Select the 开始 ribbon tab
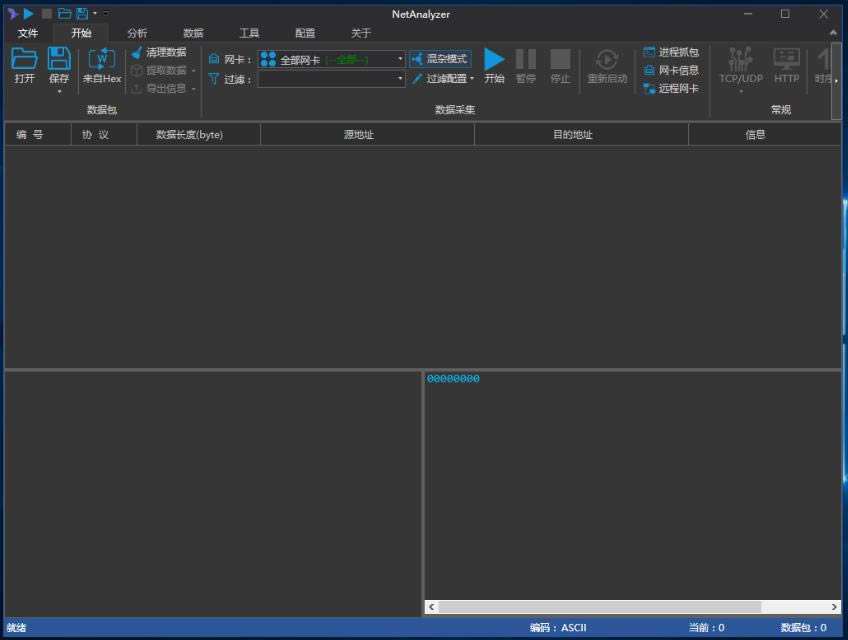This screenshot has width=848, height=640. [x=81, y=33]
